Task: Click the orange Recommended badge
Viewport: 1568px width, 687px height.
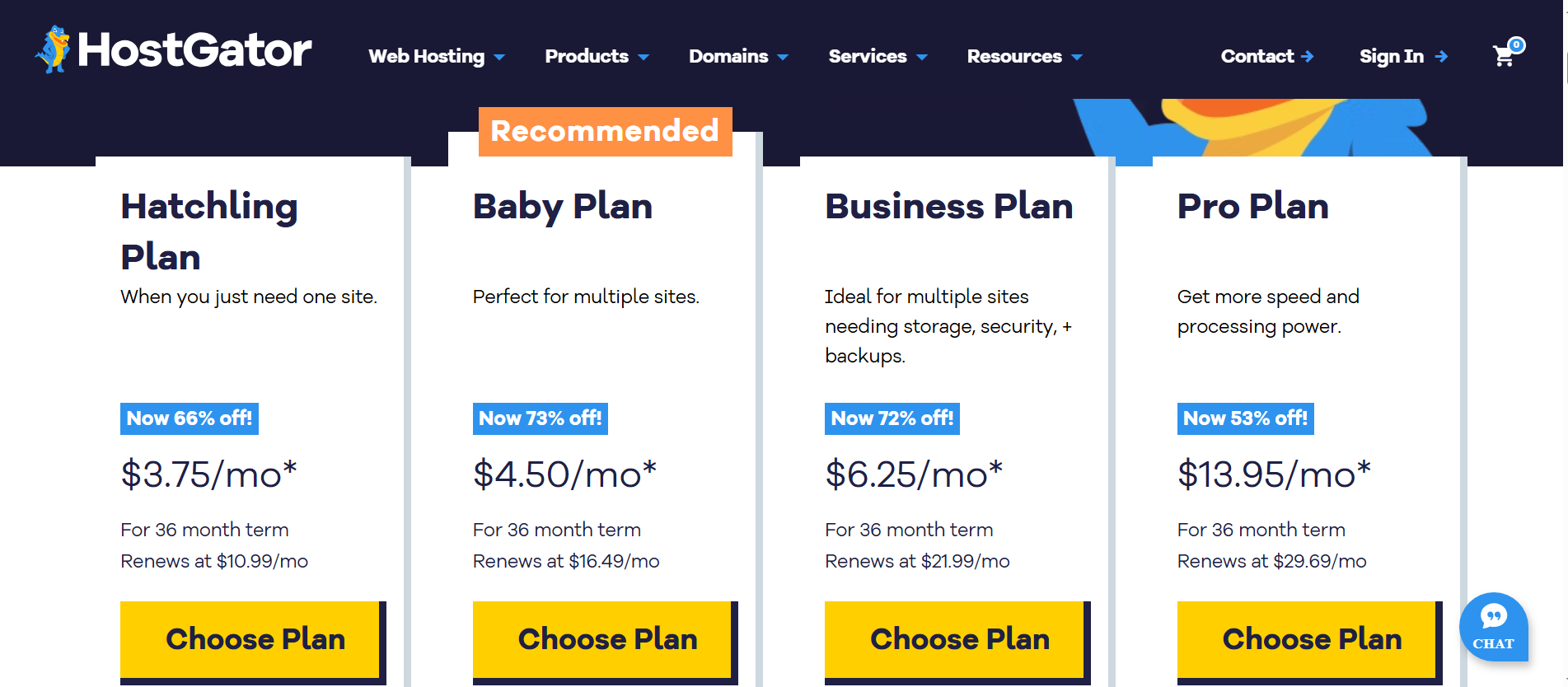Action: [605, 131]
